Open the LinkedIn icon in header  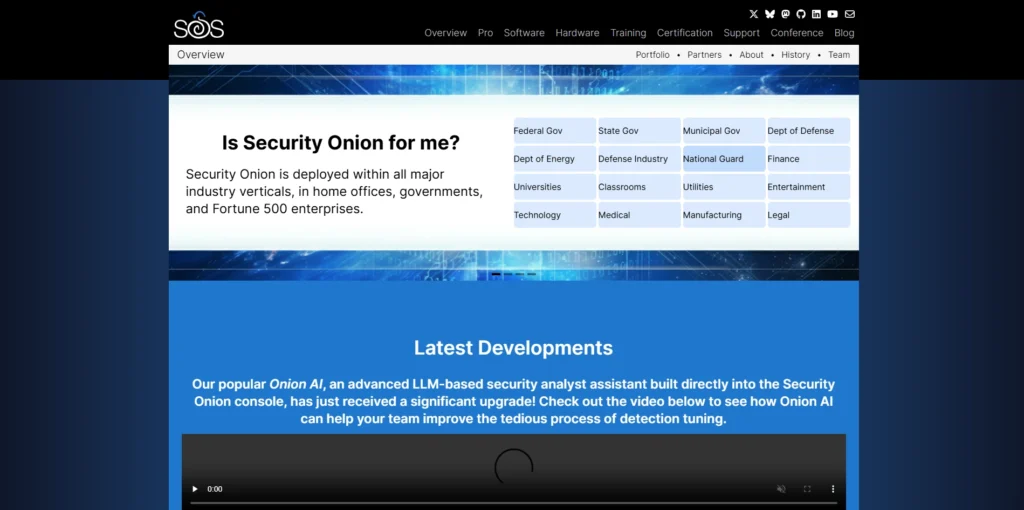pos(816,14)
